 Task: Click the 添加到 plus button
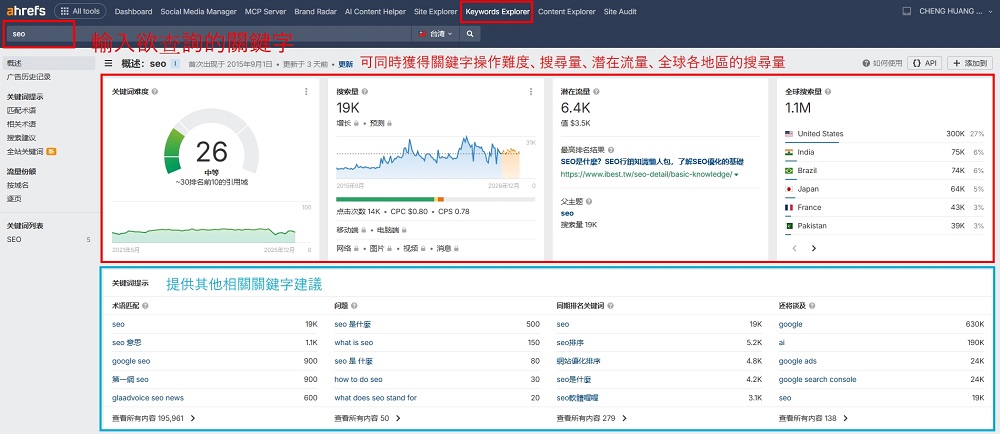[x=969, y=63]
